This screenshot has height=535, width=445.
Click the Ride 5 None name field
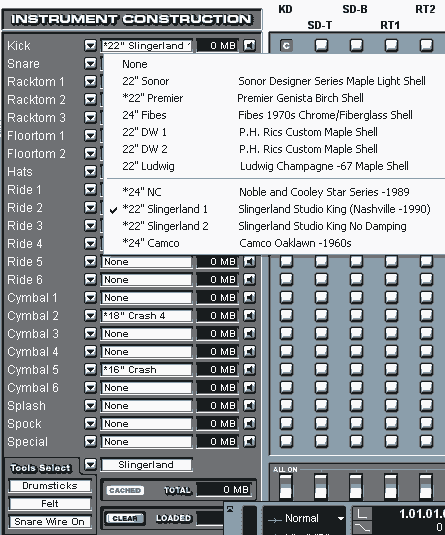tap(146, 262)
